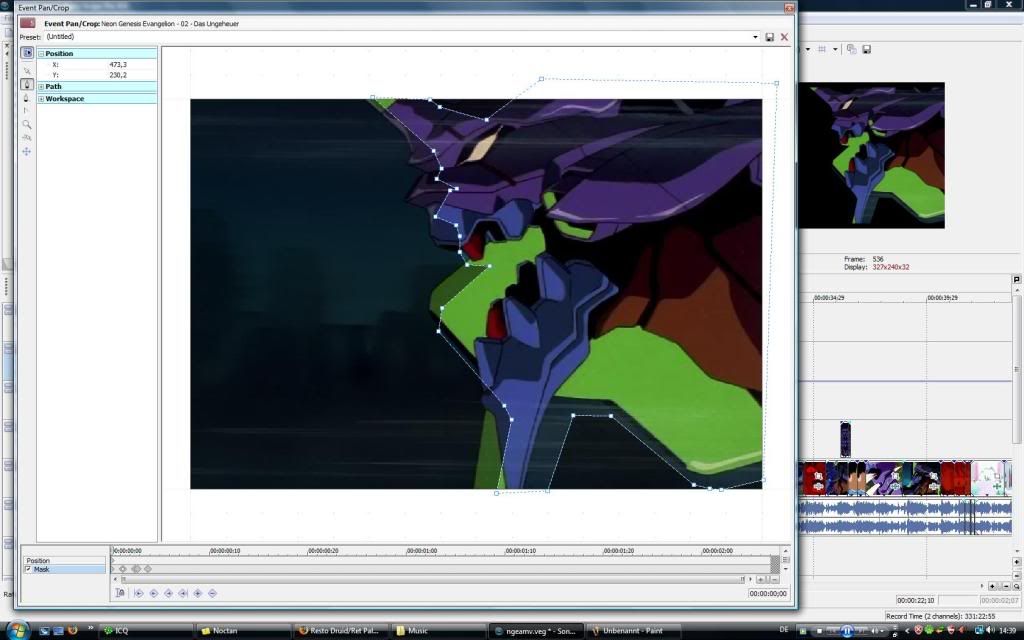Click the 14:39 system clock
This screenshot has width=1024, height=640.
click(x=1008, y=630)
